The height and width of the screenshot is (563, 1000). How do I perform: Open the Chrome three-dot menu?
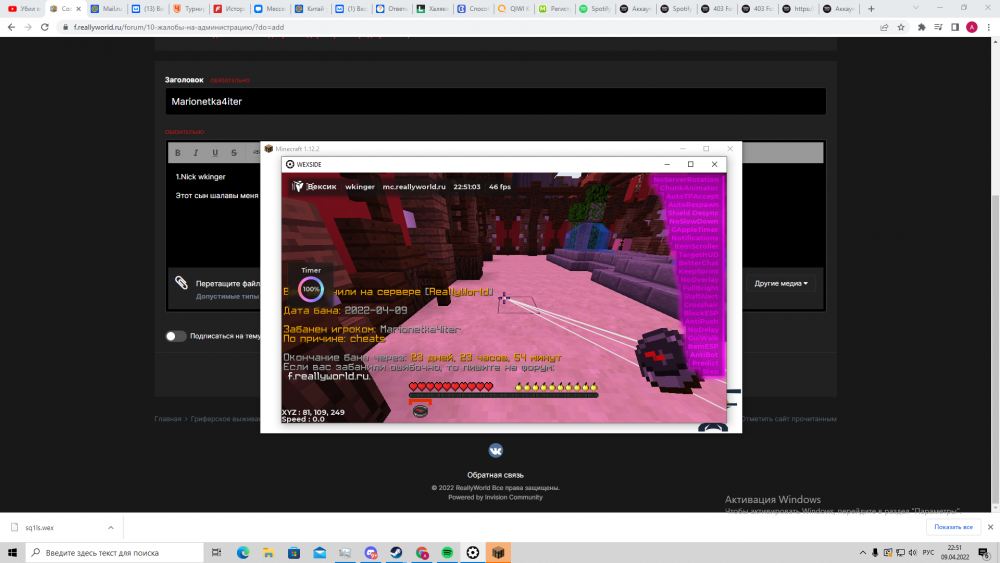click(989, 27)
